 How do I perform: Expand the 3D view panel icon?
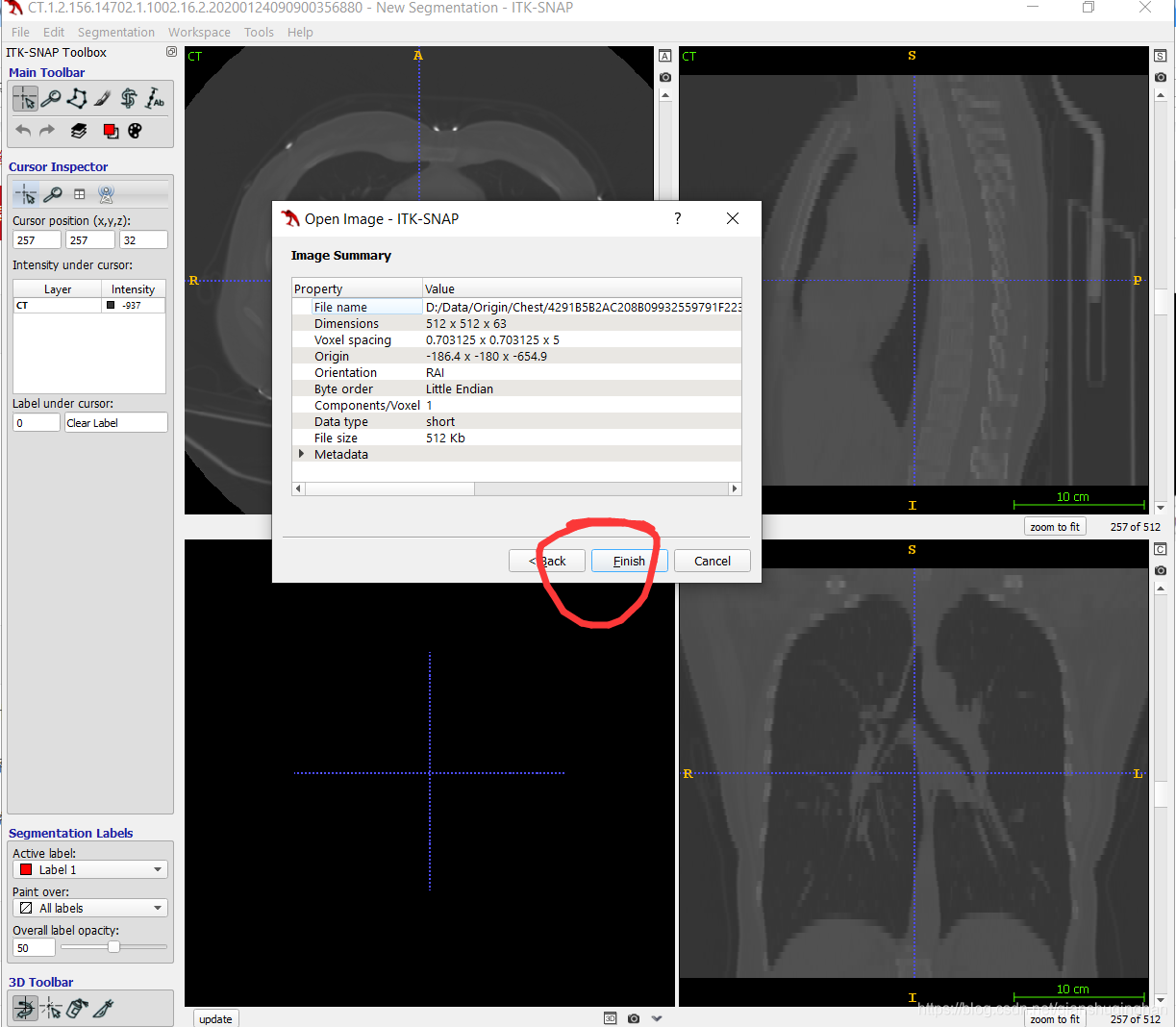(610, 1018)
